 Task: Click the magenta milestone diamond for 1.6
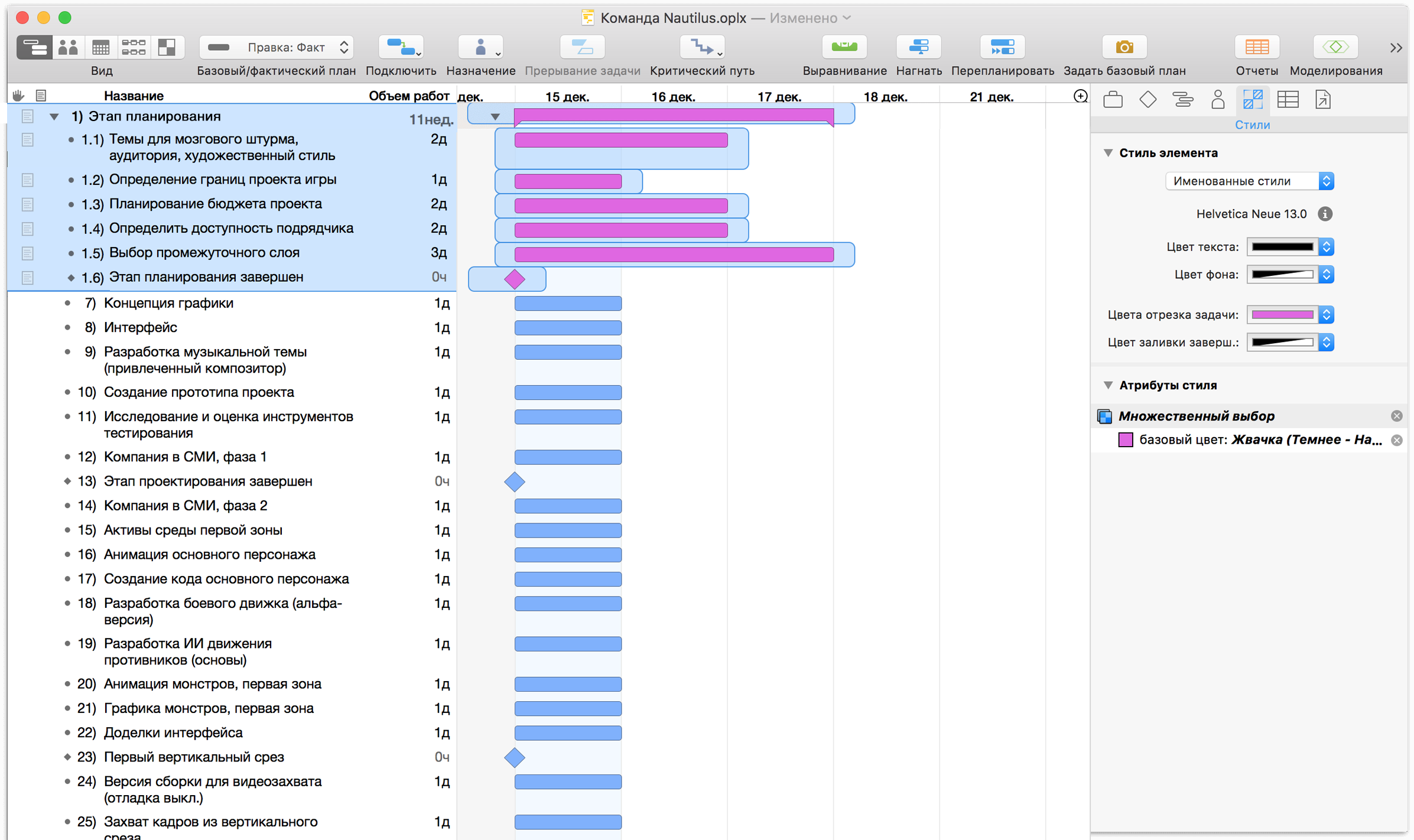(515, 279)
